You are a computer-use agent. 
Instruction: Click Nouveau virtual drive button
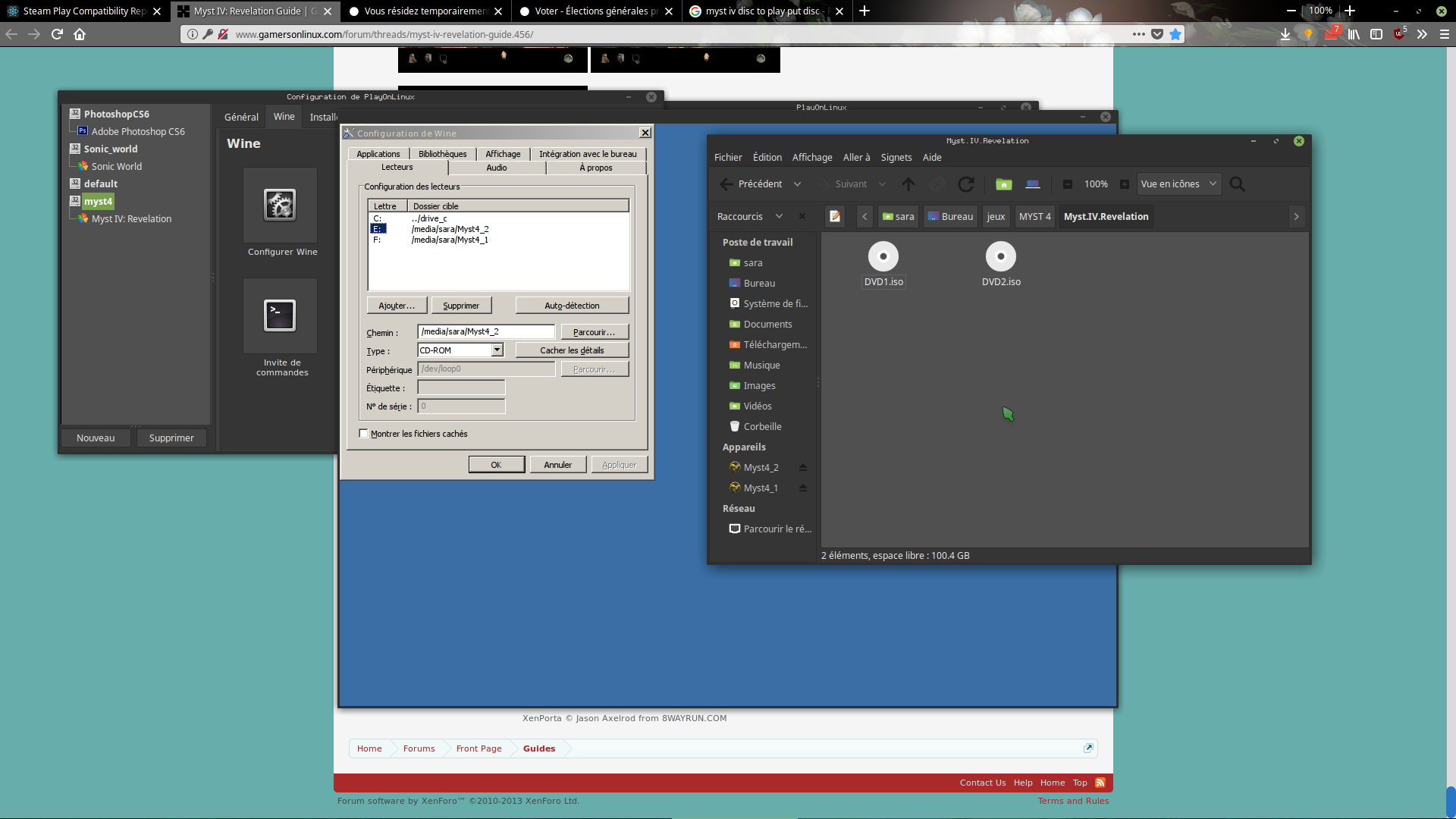coord(96,438)
